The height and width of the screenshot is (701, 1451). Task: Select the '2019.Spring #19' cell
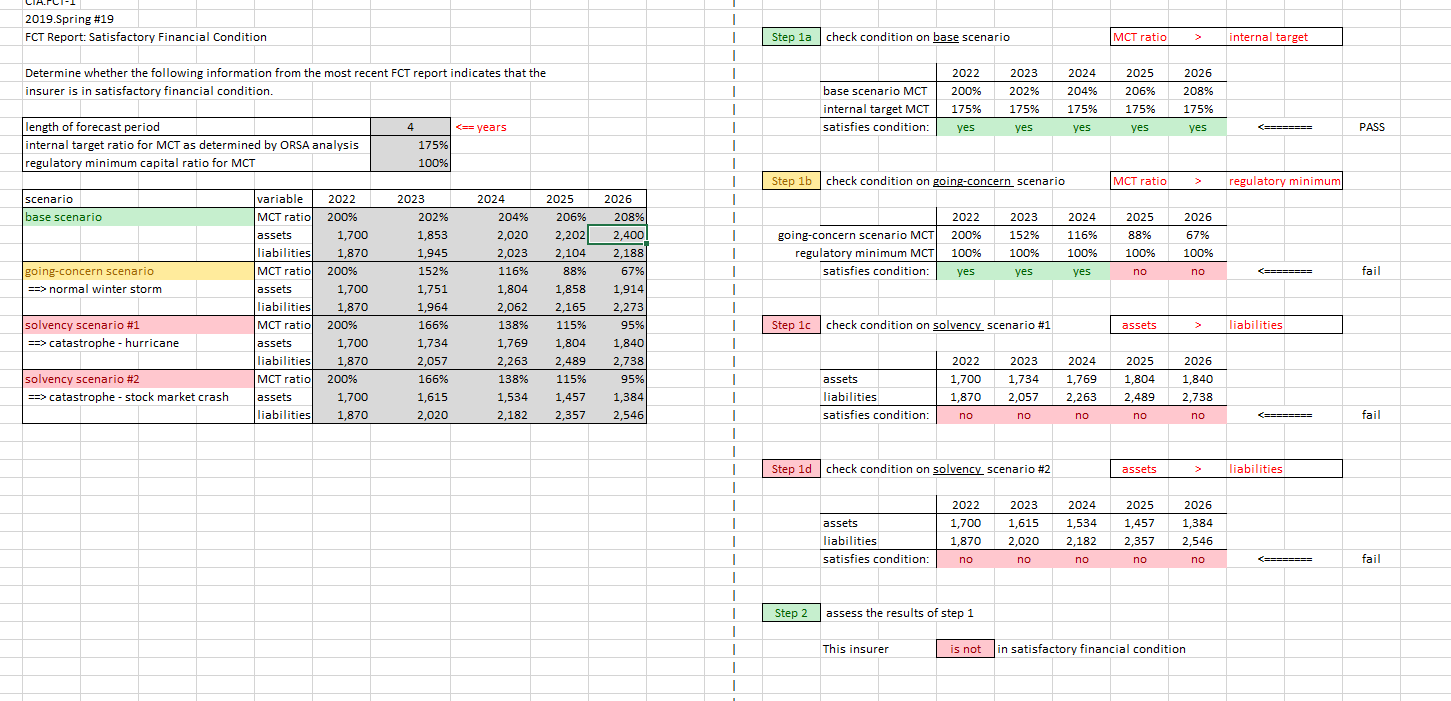pyautogui.click(x=69, y=19)
